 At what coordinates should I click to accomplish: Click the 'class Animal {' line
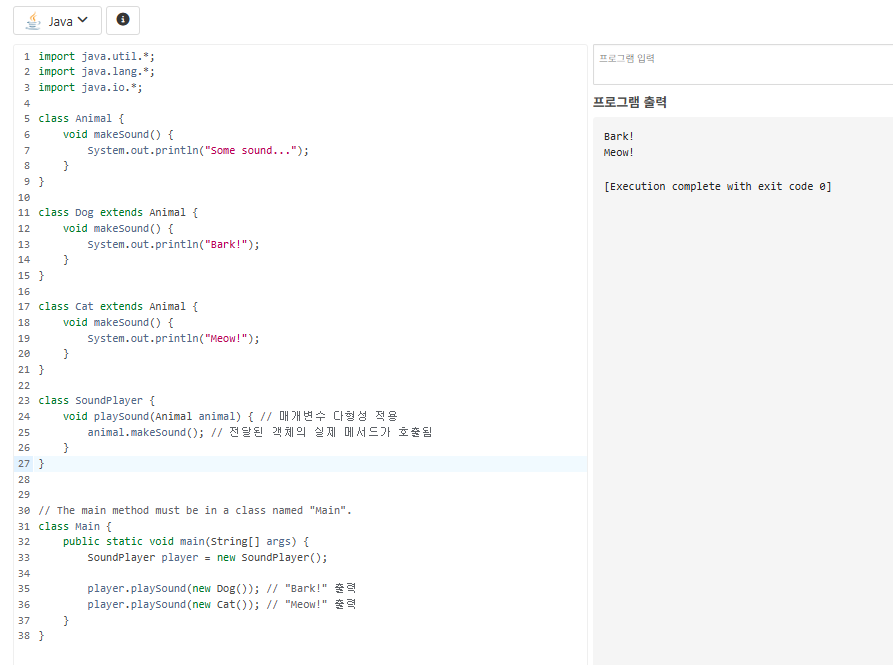(81, 118)
